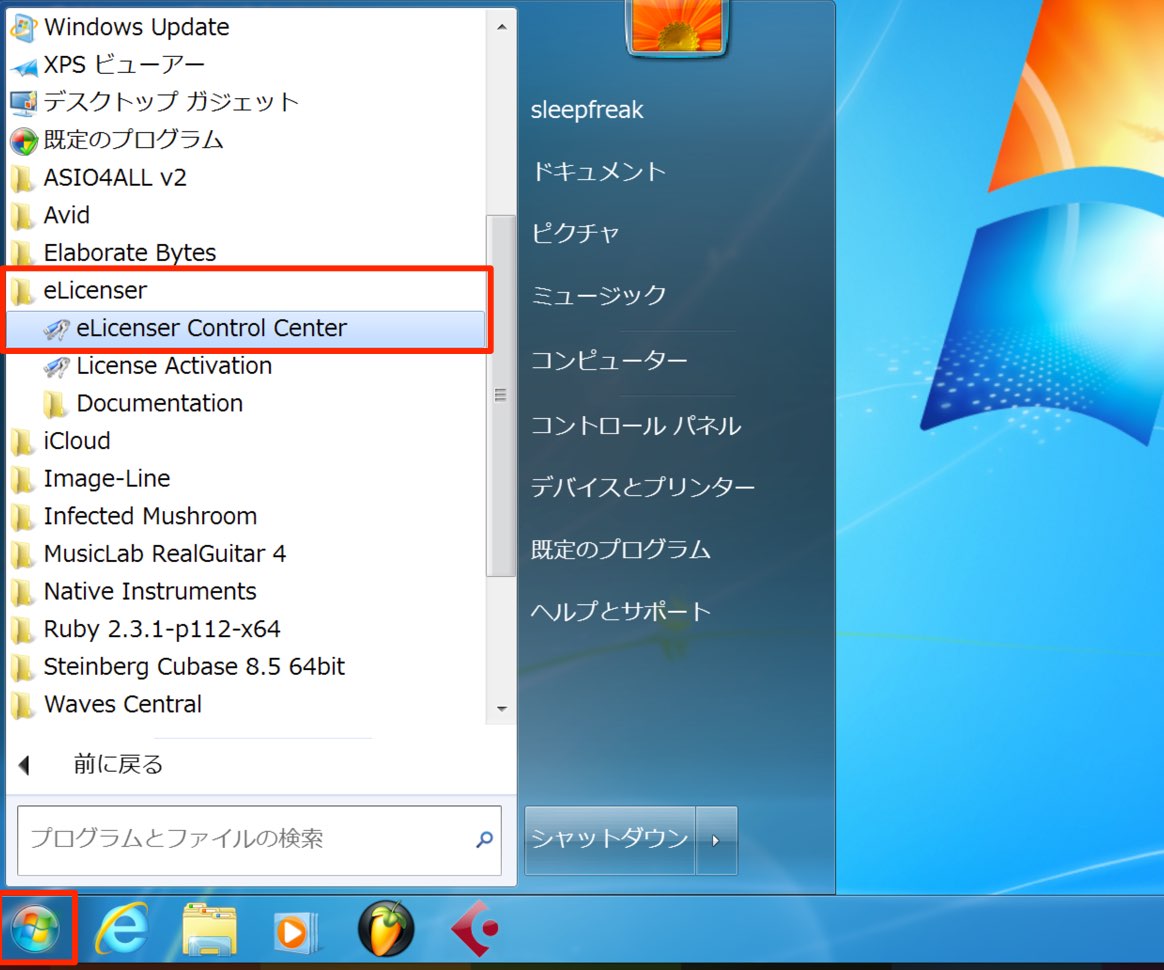Open Windows Explorer folder taskbar icon

[x=210, y=929]
